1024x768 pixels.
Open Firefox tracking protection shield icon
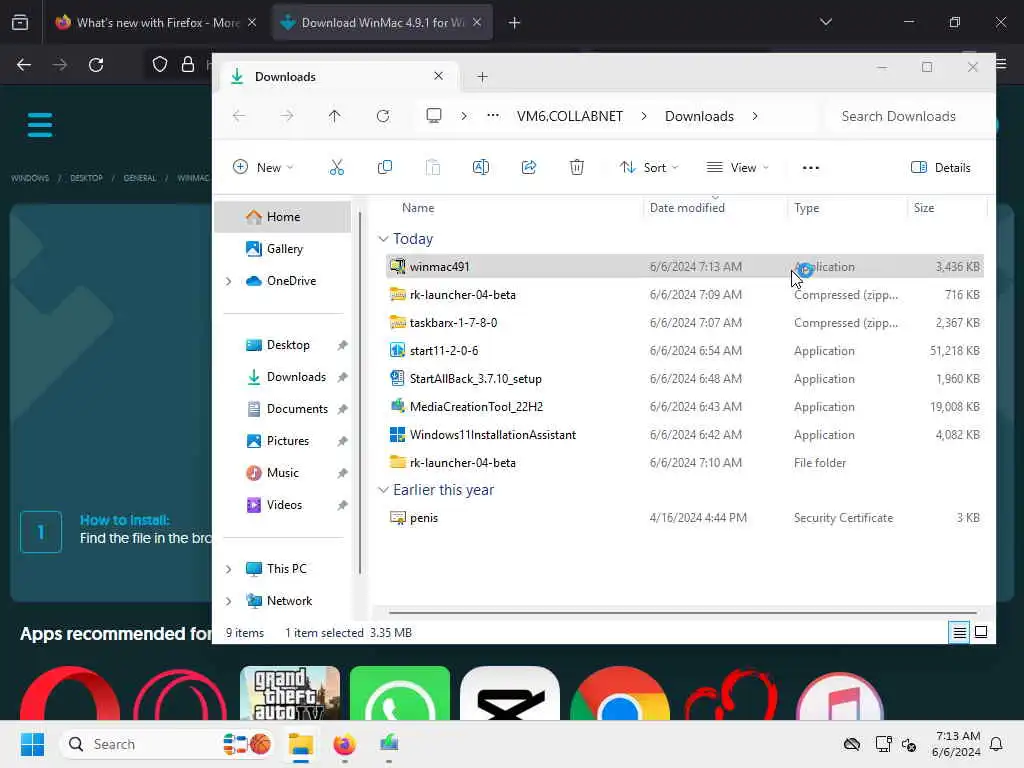(160, 65)
